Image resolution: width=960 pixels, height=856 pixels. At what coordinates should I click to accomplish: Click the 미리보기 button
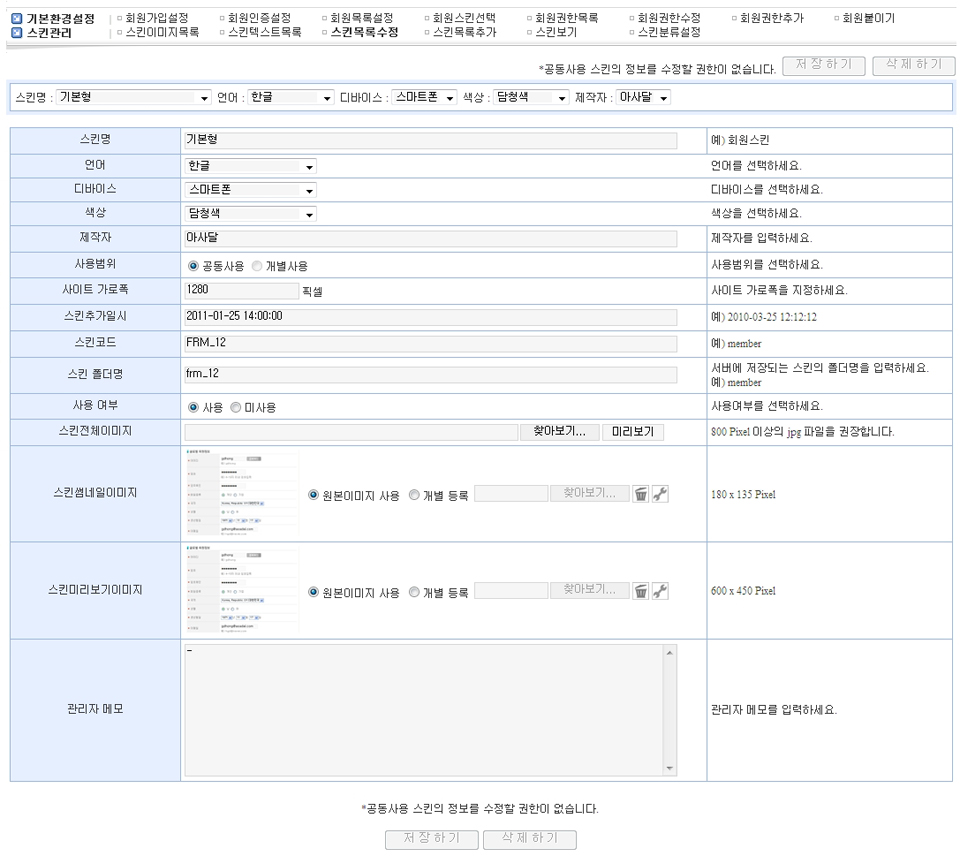pyautogui.click(x=632, y=432)
